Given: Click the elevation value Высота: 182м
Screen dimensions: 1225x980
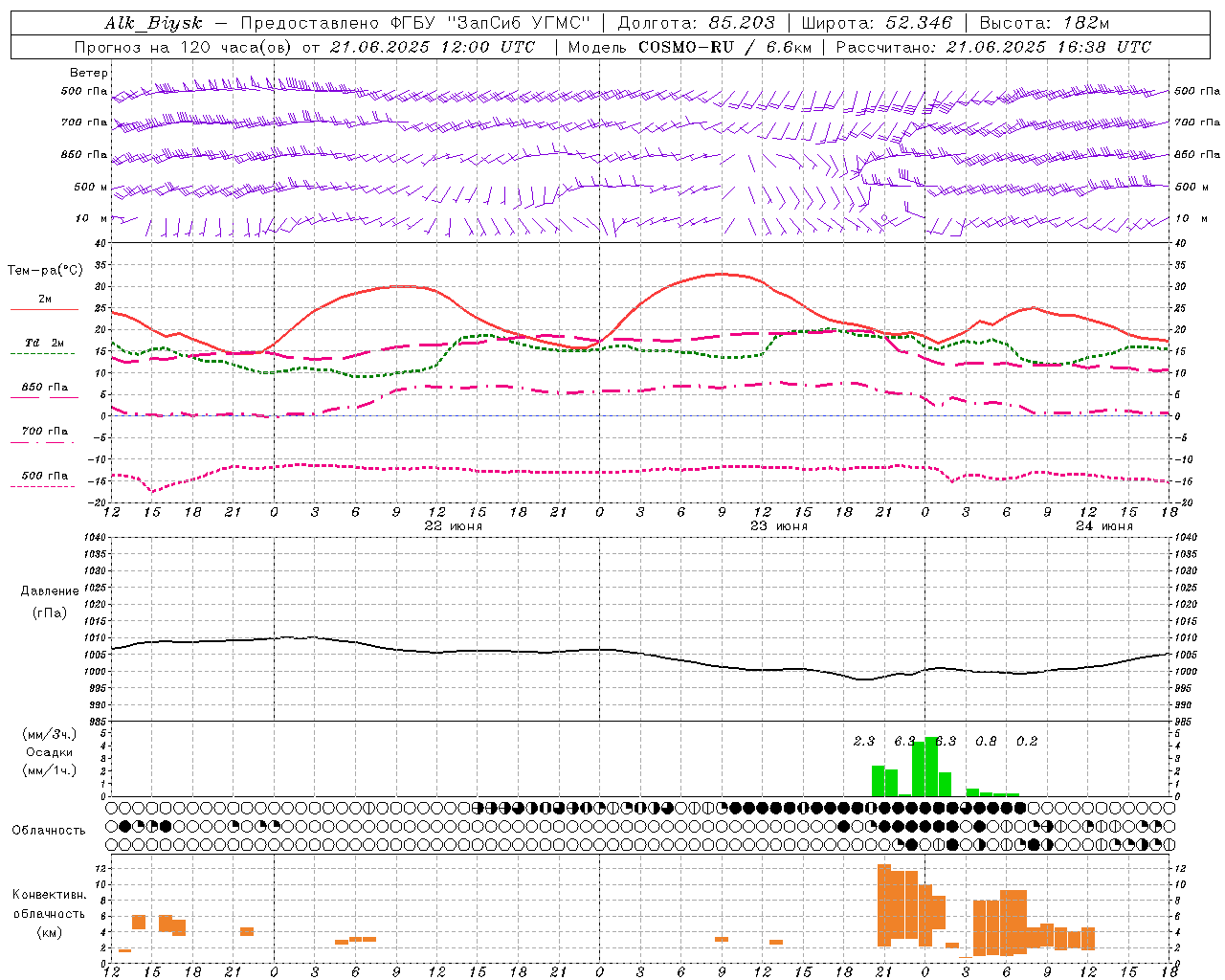Looking at the screenshot, I should pyautogui.click(x=1044, y=23).
